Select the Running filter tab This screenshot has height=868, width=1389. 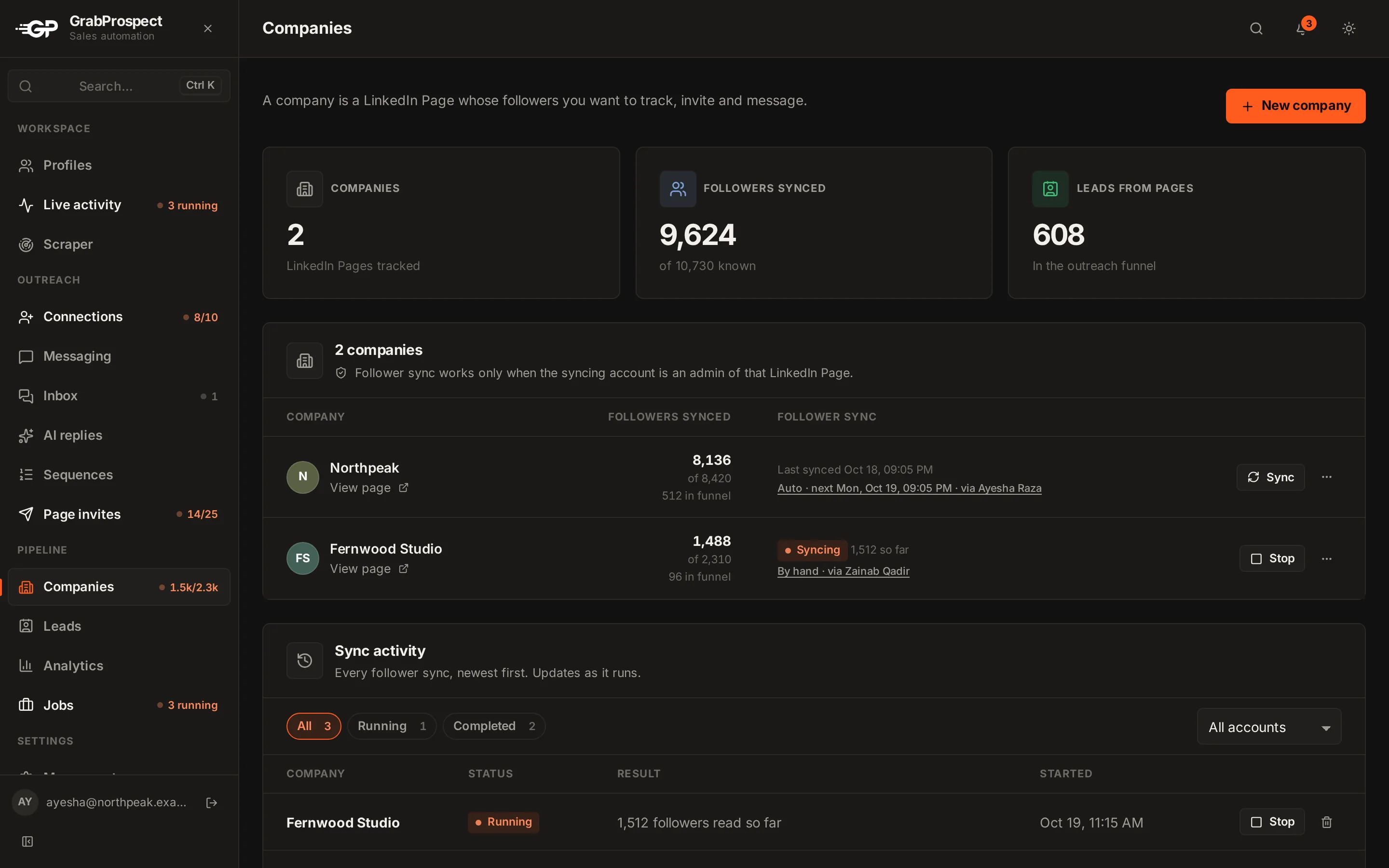(x=392, y=726)
